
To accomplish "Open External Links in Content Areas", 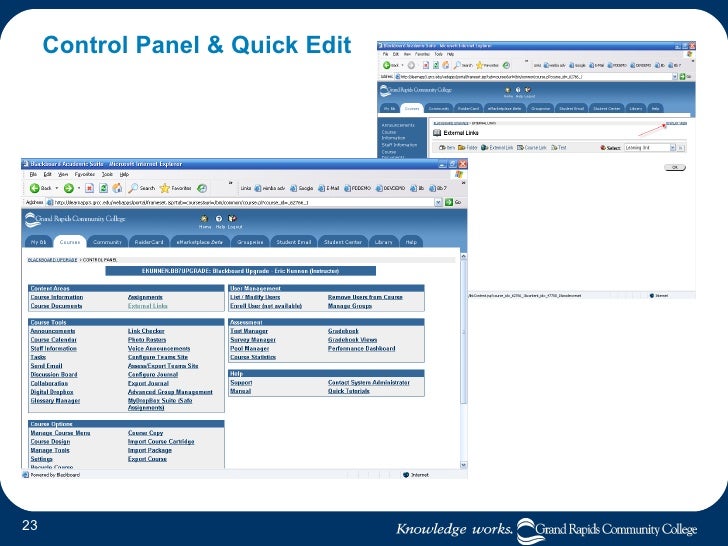I will click(148, 306).
